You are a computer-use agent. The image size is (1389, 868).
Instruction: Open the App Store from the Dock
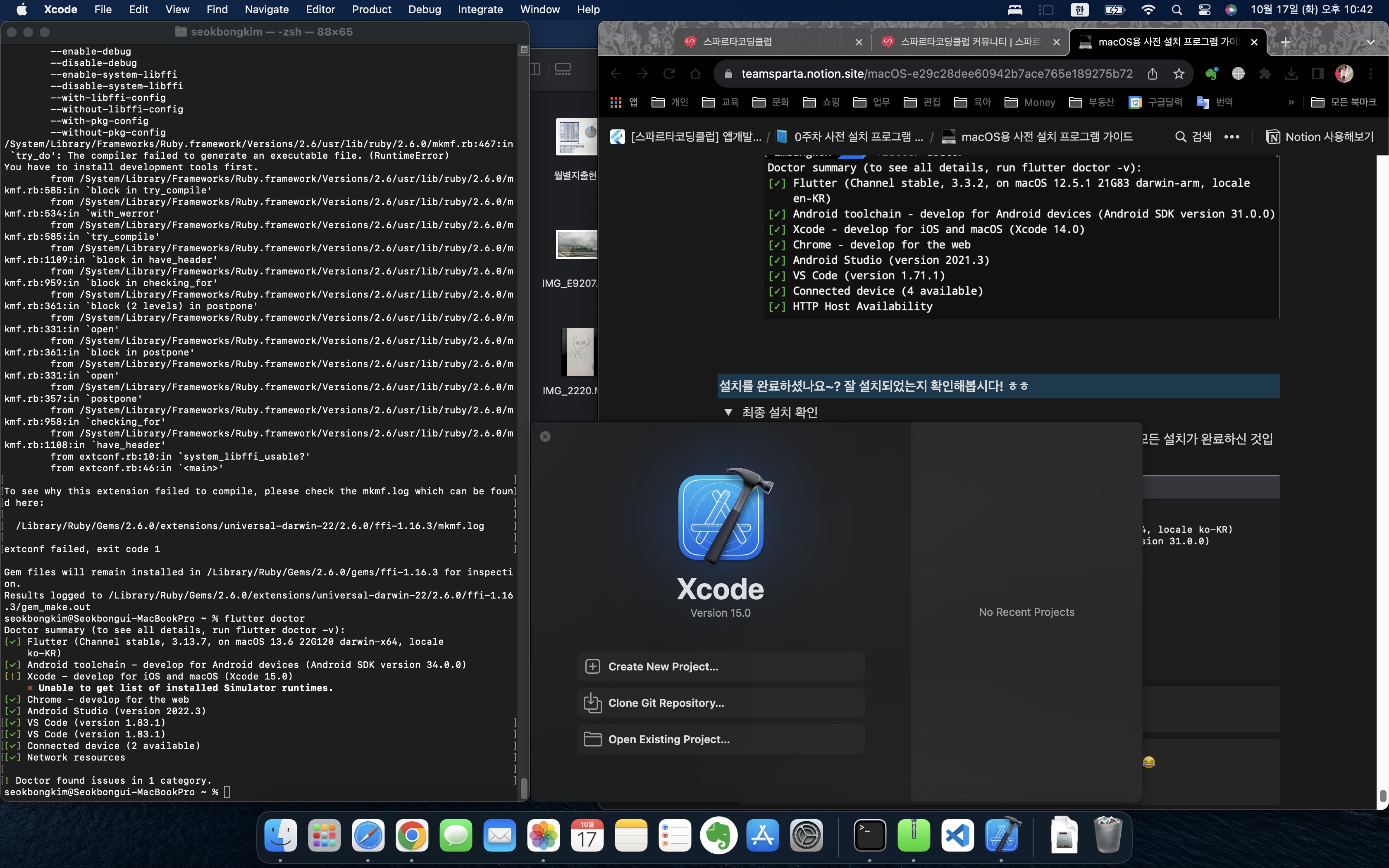click(762, 835)
